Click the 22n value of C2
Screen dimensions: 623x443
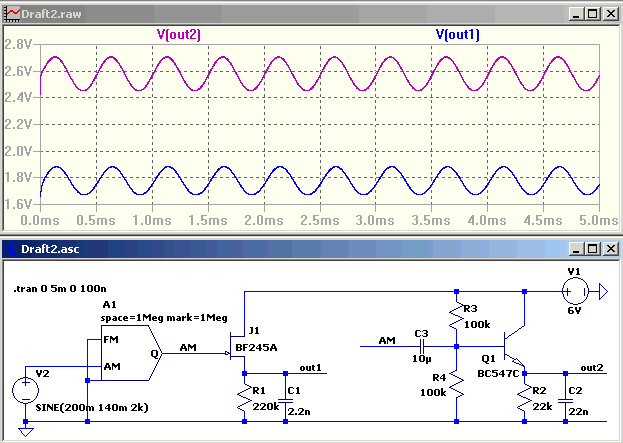pos(578,412)
